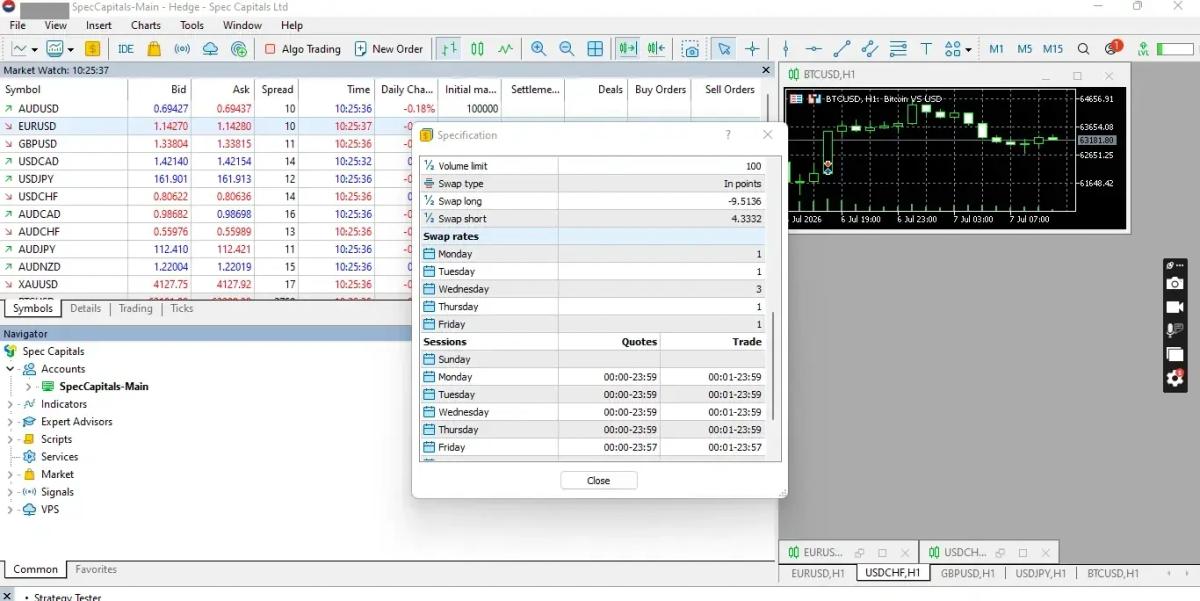Viewport: 1200px width, 601px height.
Task: Open the File menu
Action: [18, 25]
